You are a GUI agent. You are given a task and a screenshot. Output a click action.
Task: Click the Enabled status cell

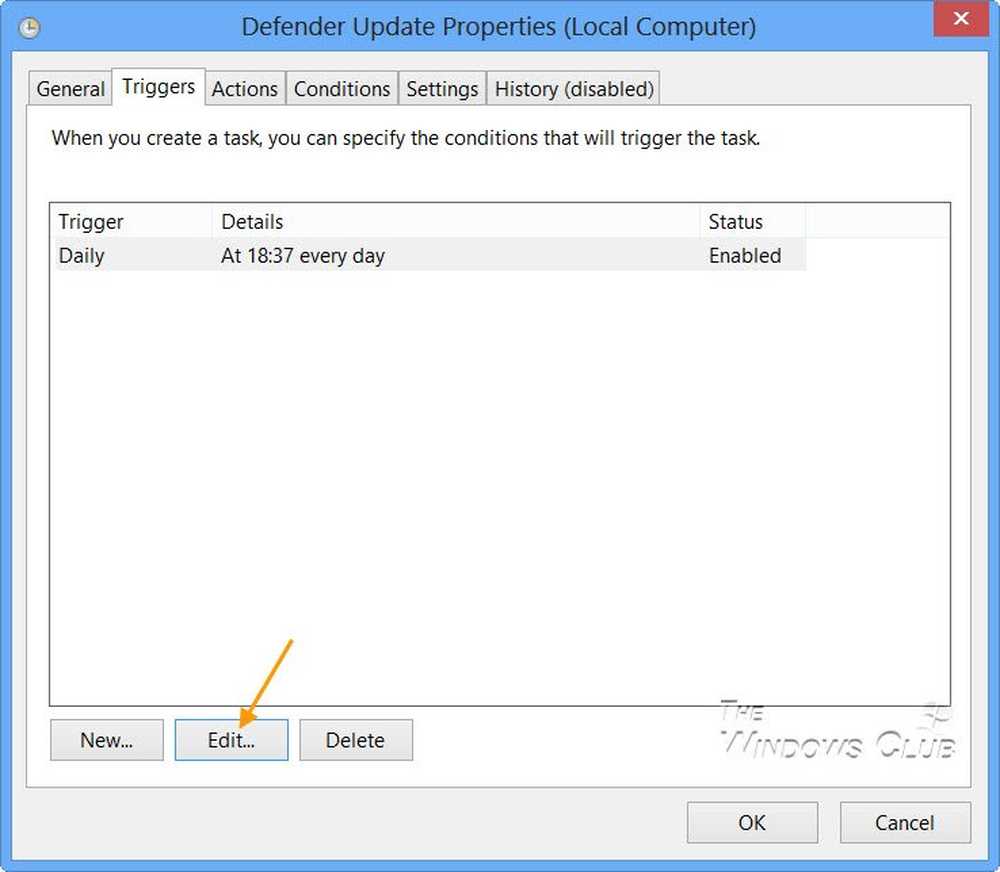(745, 256)
